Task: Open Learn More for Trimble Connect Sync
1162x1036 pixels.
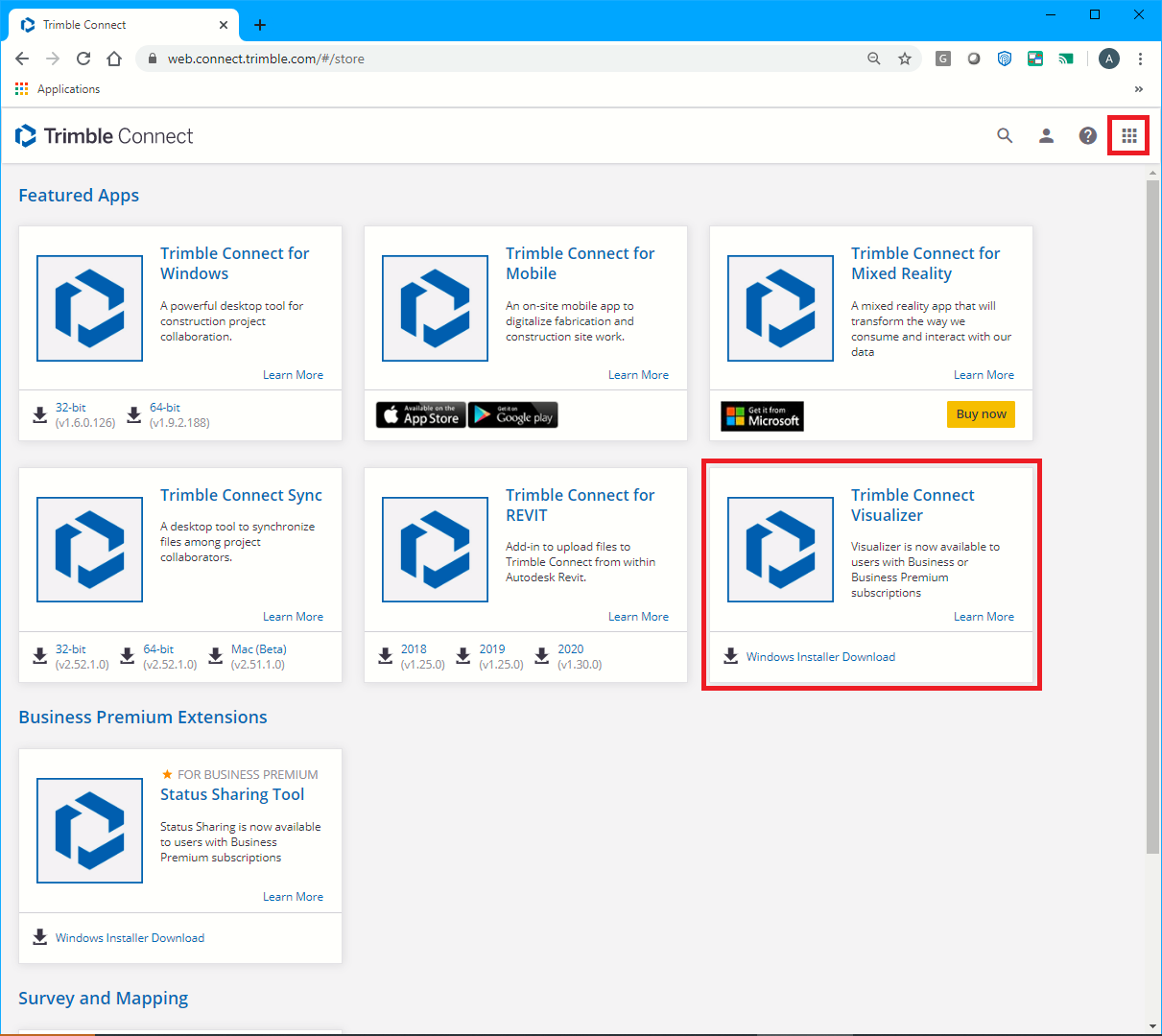Action: pos(293,617)
